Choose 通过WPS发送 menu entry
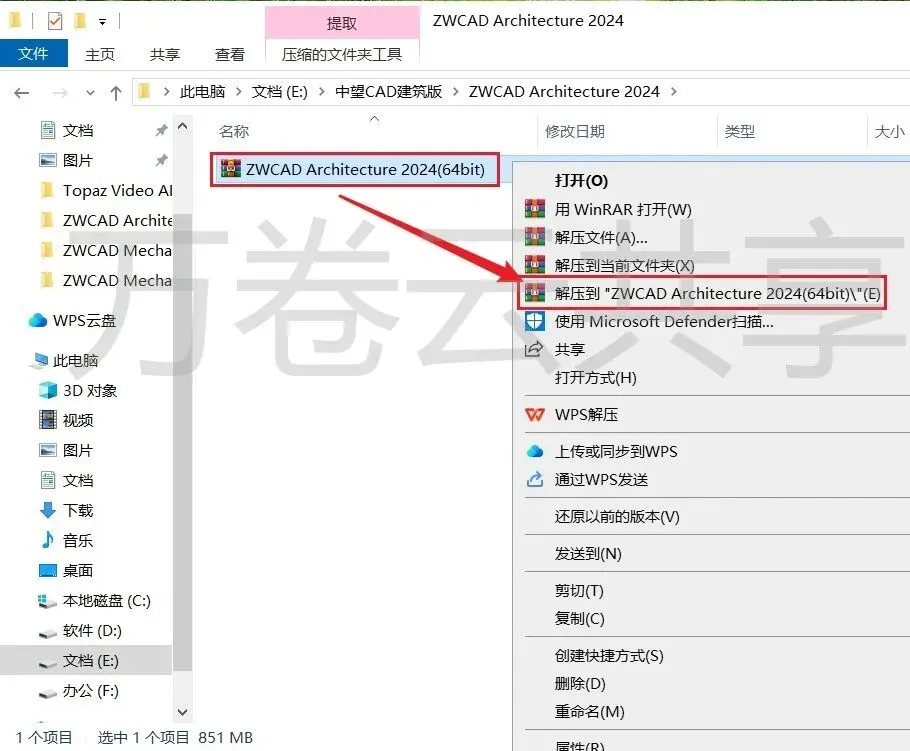The width and height of the screenshot is (910, 751). pyautogui.click(x=601, y=480)
